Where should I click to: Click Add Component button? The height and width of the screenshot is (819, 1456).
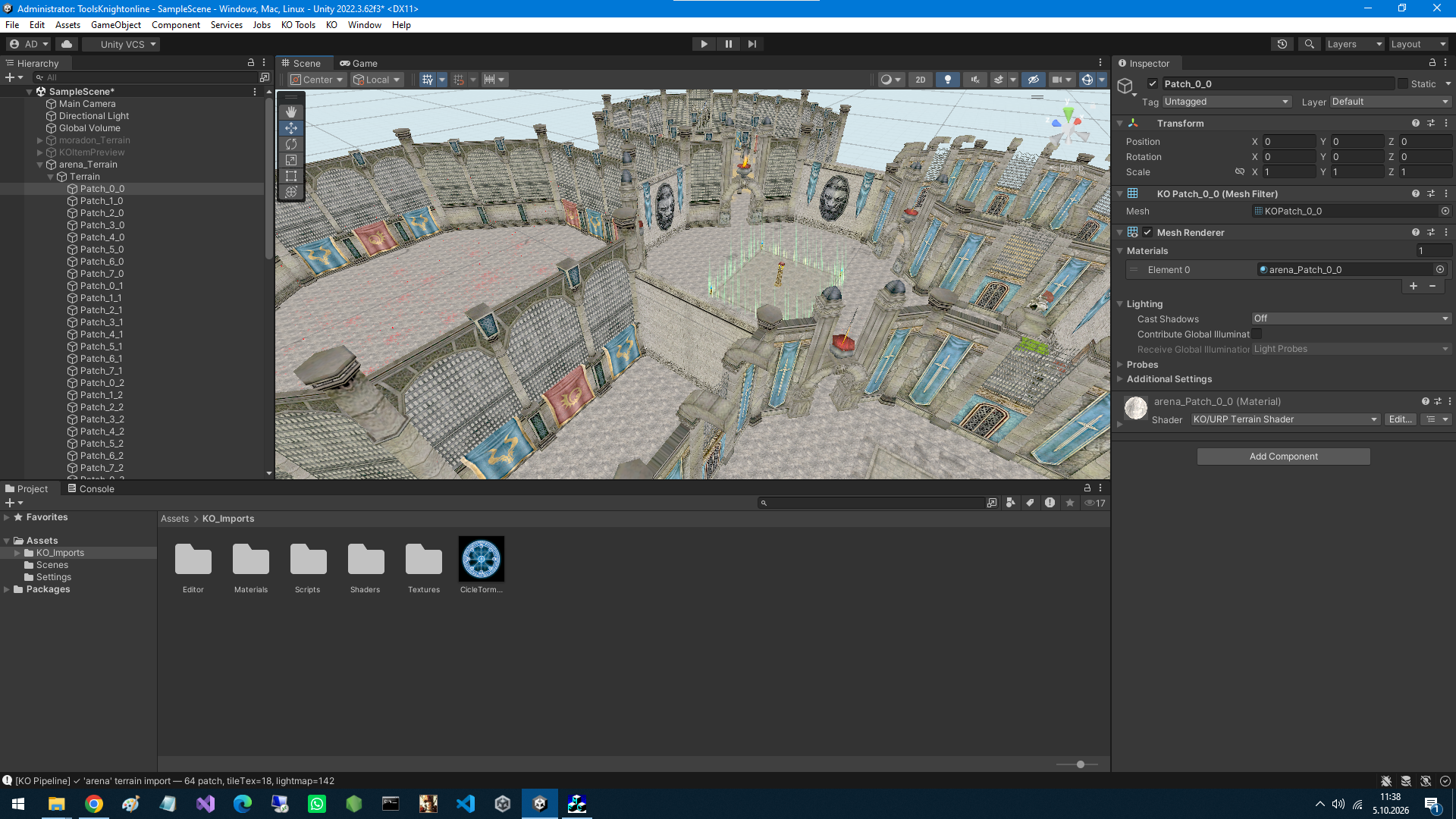pyautogui.click(x=1283, y=457)
